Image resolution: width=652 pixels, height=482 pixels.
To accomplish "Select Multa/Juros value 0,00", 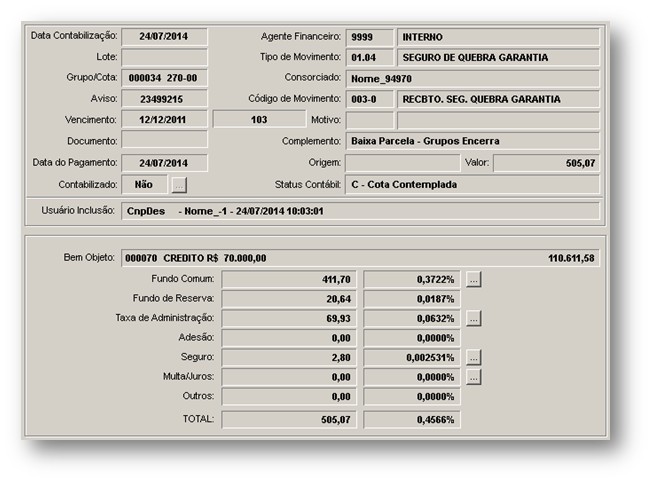I will point(289,377).
